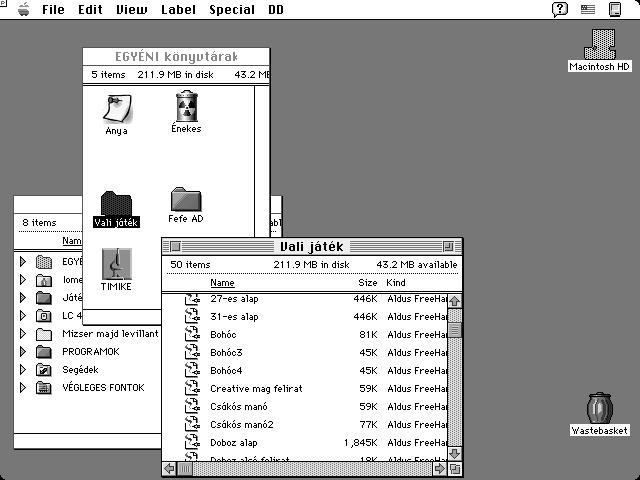Close the Vali játék window
Screen dimensions: 640x480
point(176,247)
